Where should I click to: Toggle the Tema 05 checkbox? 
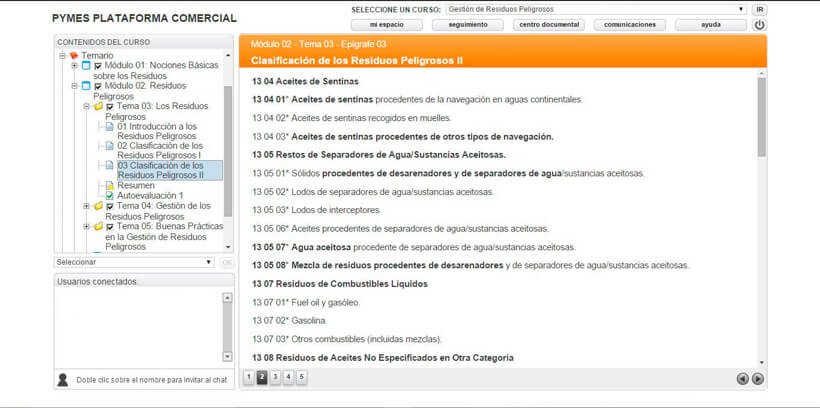[110, 227]
